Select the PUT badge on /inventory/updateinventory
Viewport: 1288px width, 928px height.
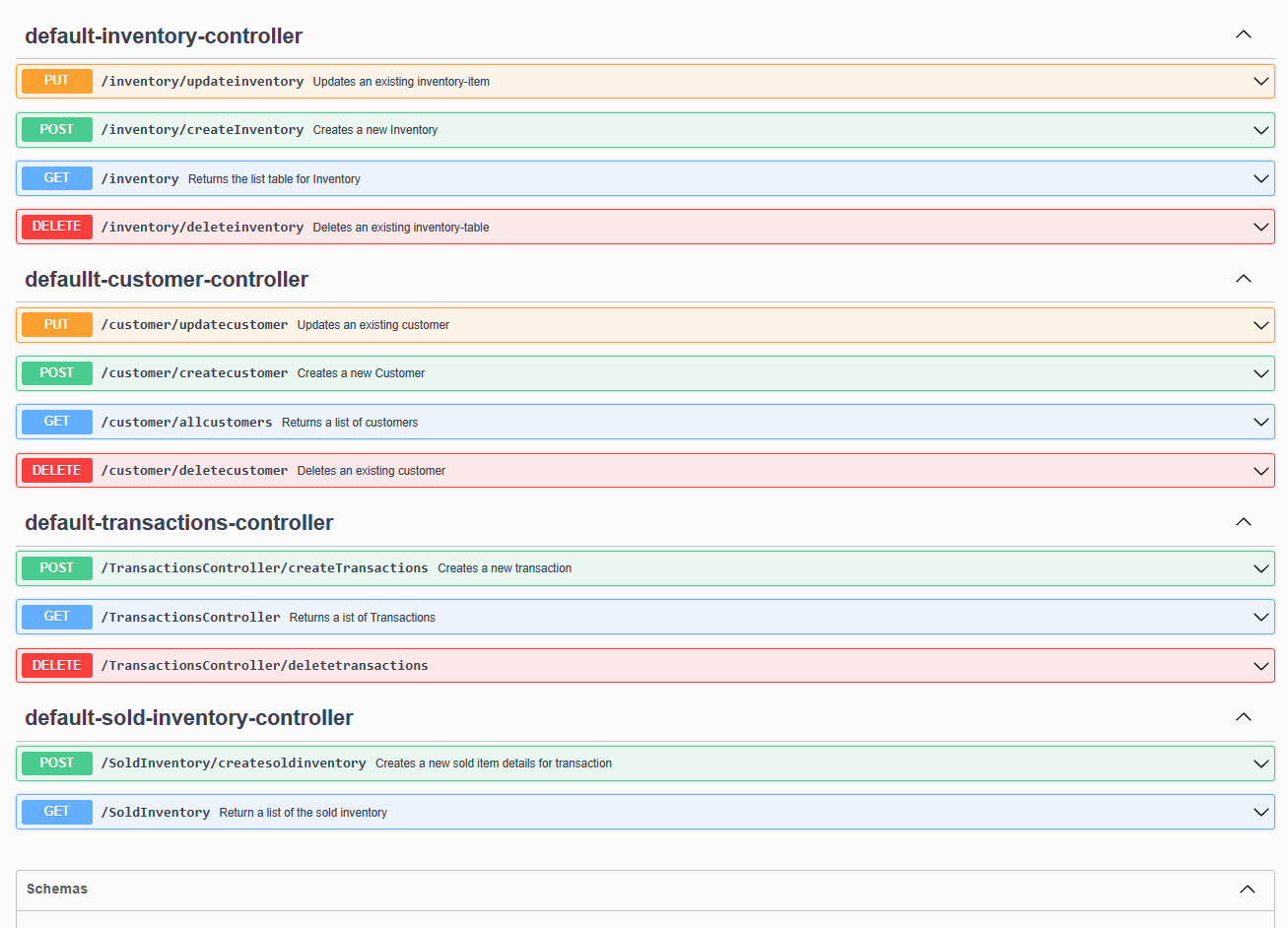(56, 81)
